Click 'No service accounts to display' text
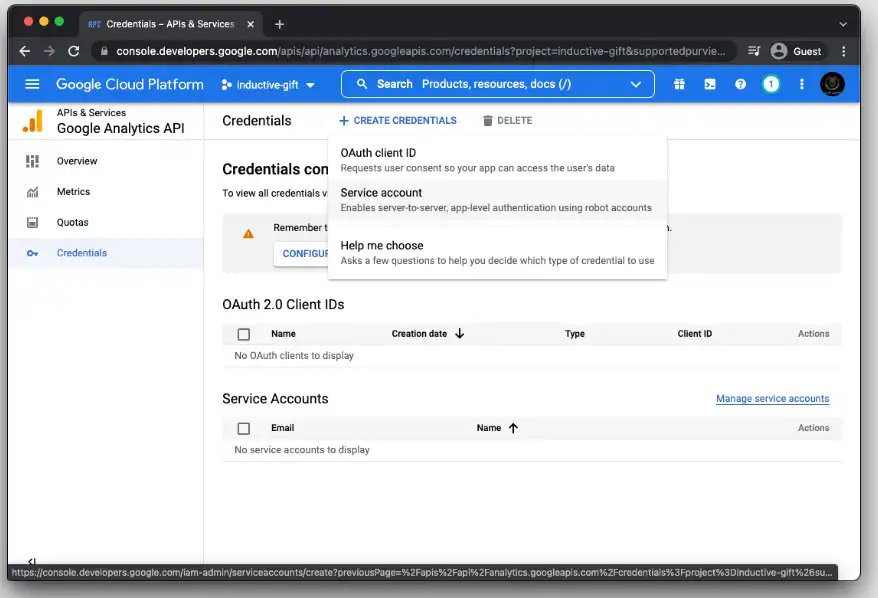The image size is (878, 598). (302, 450)
